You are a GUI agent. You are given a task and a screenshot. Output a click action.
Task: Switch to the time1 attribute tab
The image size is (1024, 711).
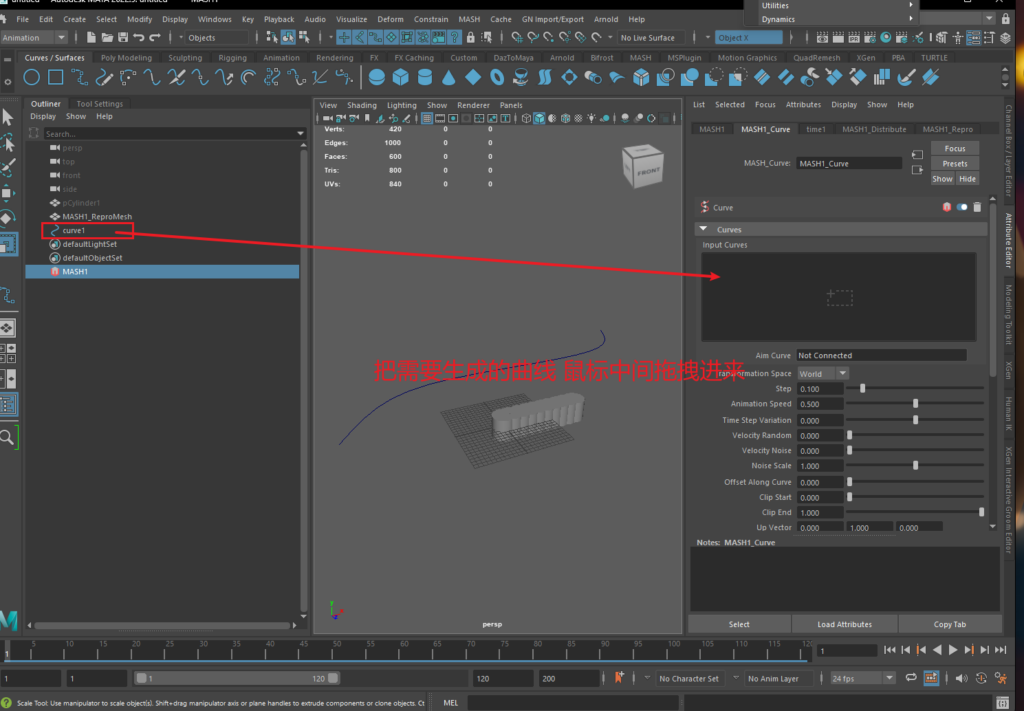point(816,129)
